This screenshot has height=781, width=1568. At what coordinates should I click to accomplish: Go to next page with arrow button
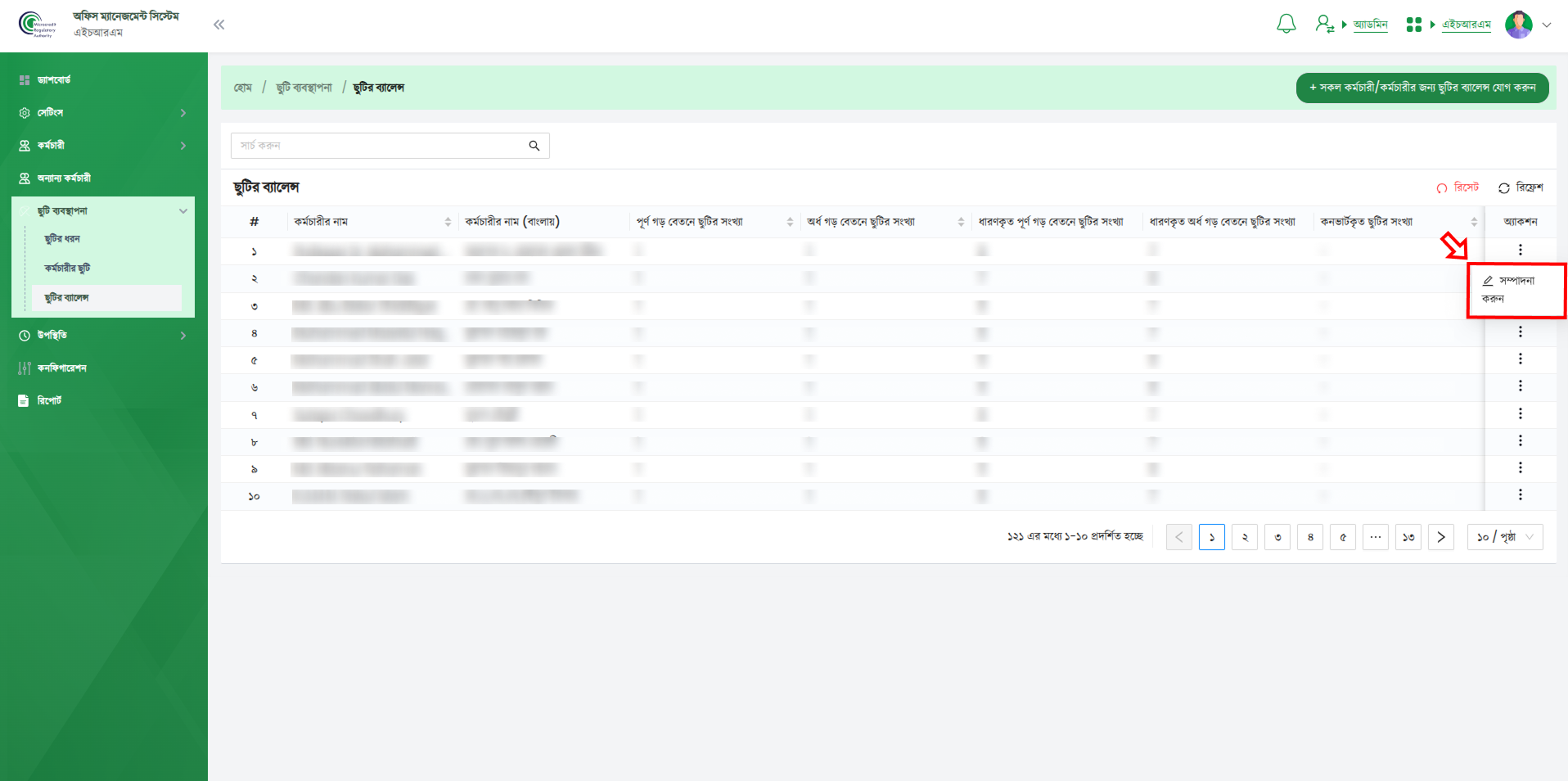[1440, 537]
